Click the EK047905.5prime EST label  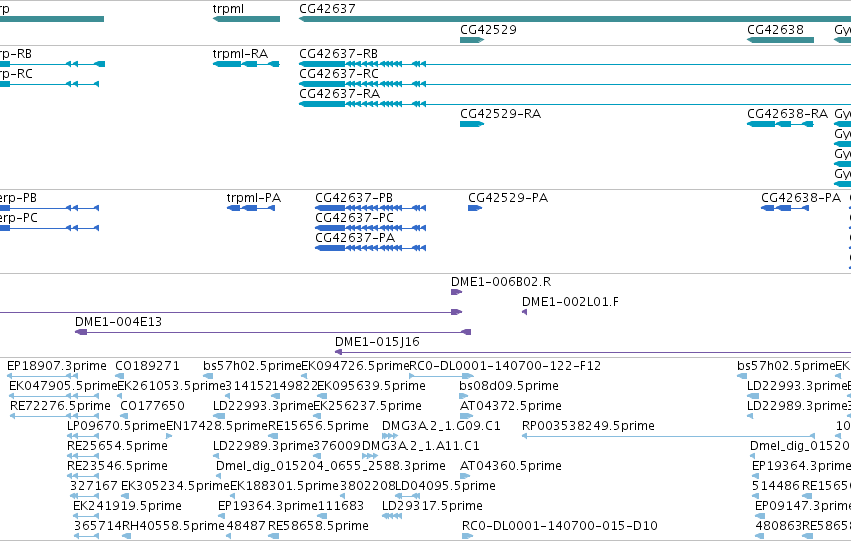pyautogui.click(x=63, y=386)
